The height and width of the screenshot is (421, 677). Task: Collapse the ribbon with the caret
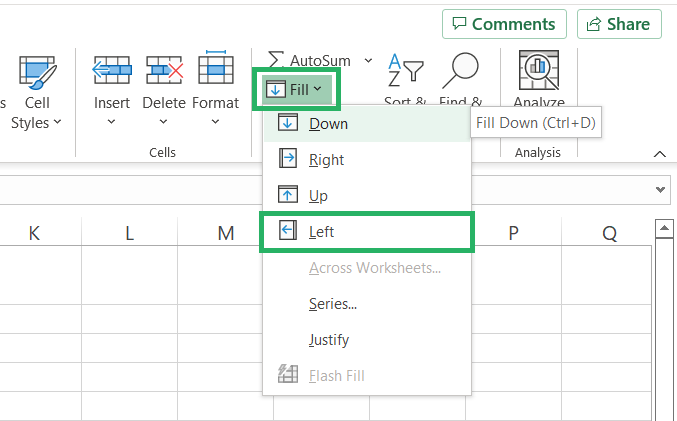pyautogui.click(x=659, y=153)
